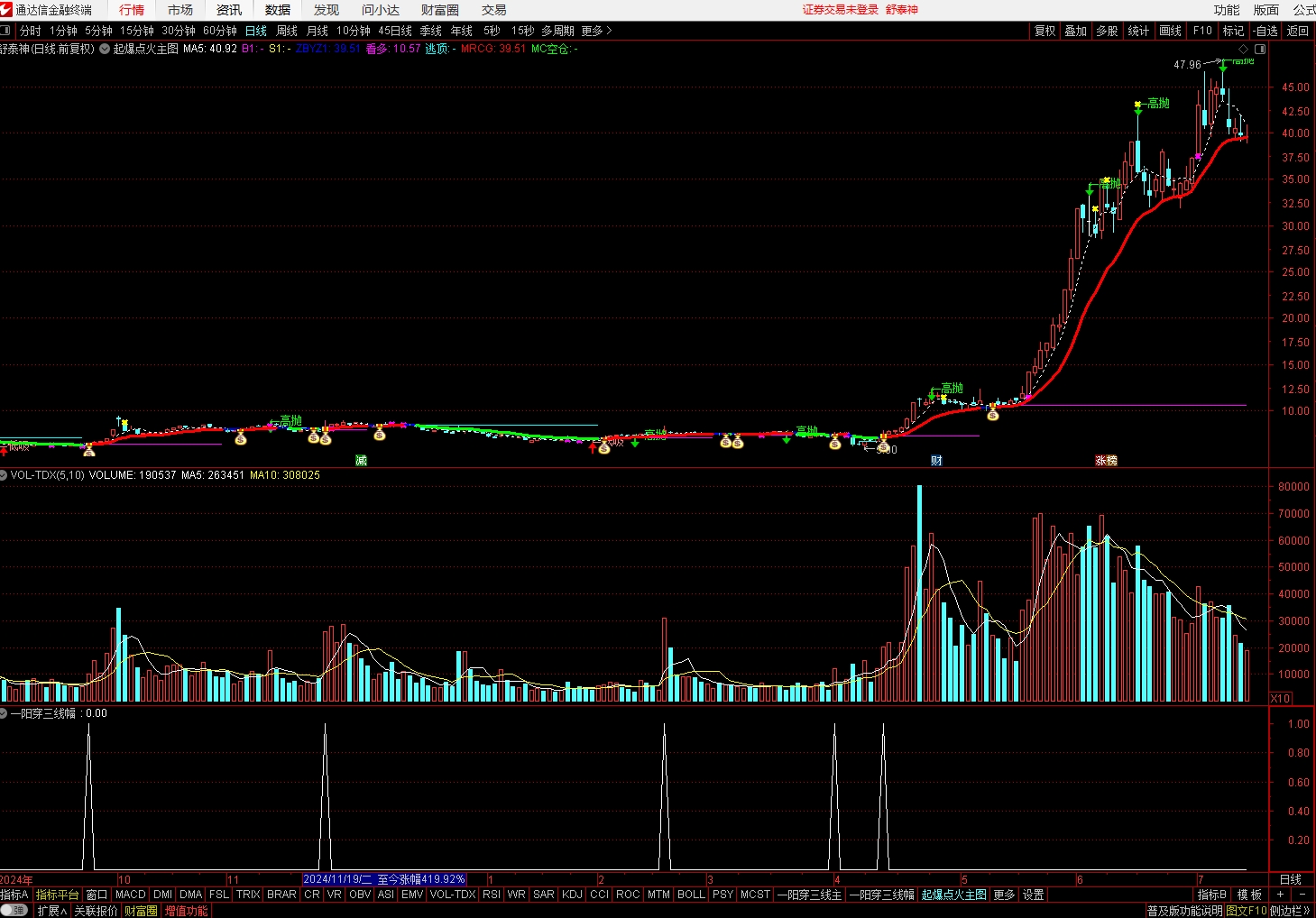Switch chart period to 月线
Screen dimensions: 1316x918
(317, 31)
